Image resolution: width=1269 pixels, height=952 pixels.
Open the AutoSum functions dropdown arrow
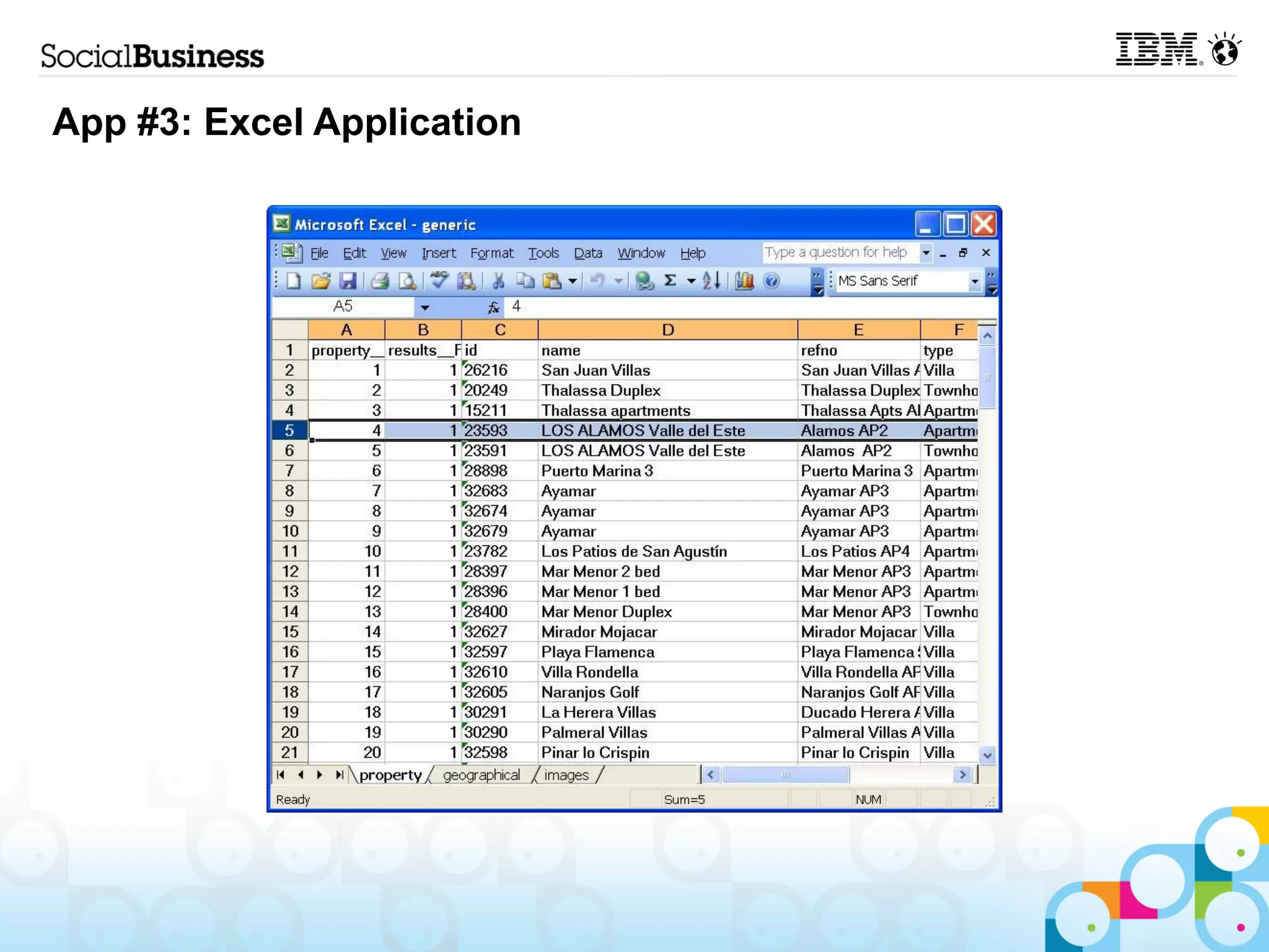[x=691, y=282]
